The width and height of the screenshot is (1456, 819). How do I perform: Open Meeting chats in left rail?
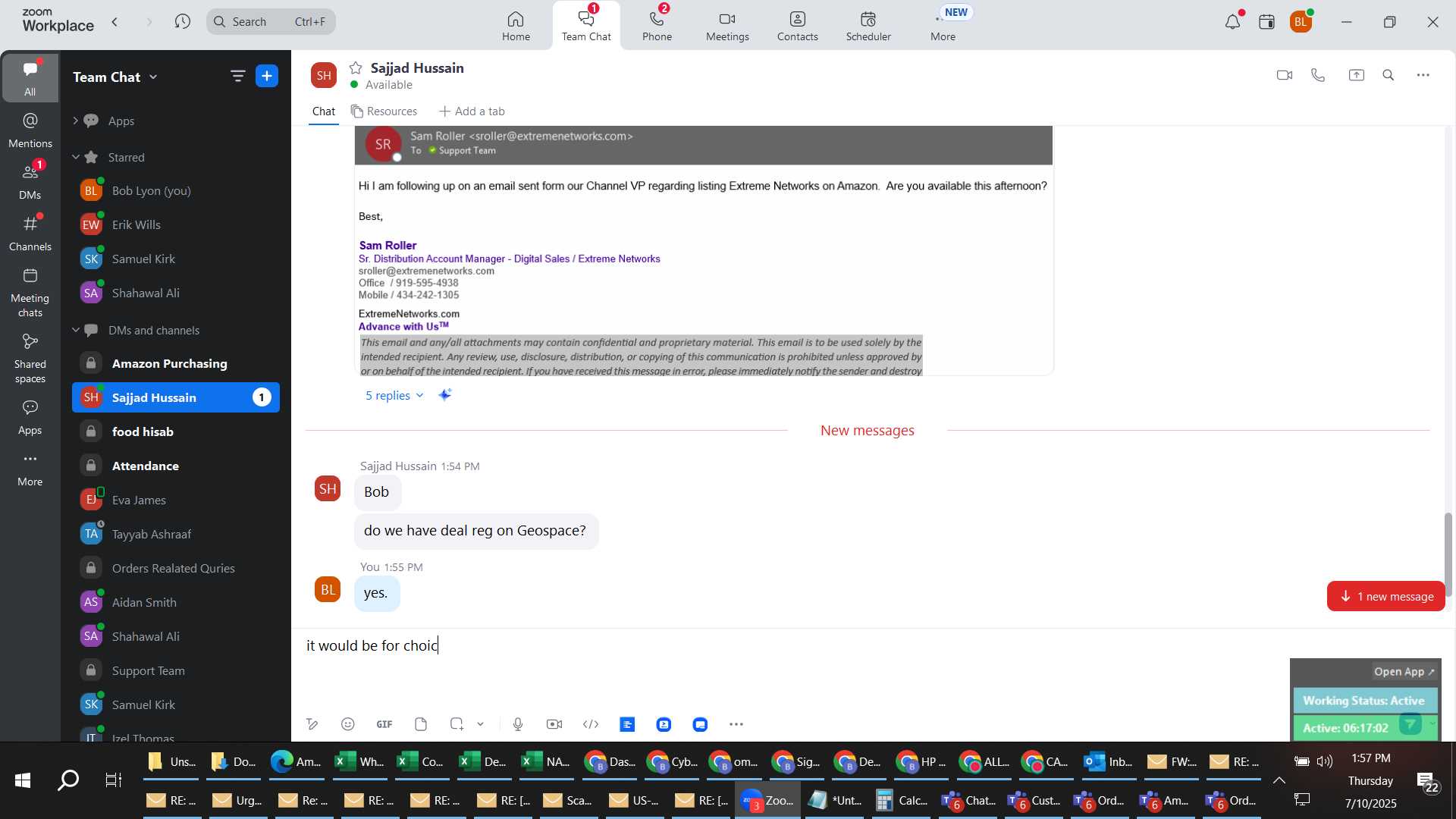pyautogui.click(x=30, y=292)
